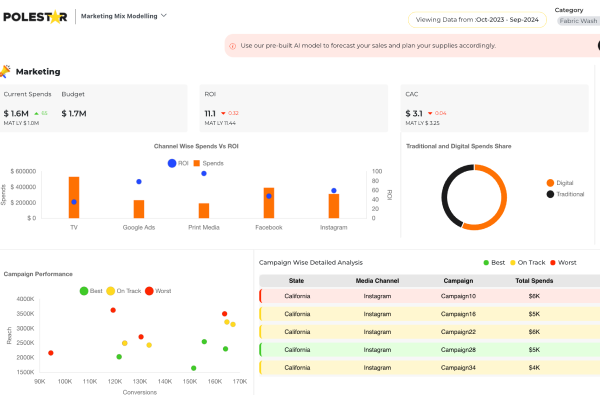Click the Media Channel column header
This screenshot has width=600, height=400.
coord(377,281)
